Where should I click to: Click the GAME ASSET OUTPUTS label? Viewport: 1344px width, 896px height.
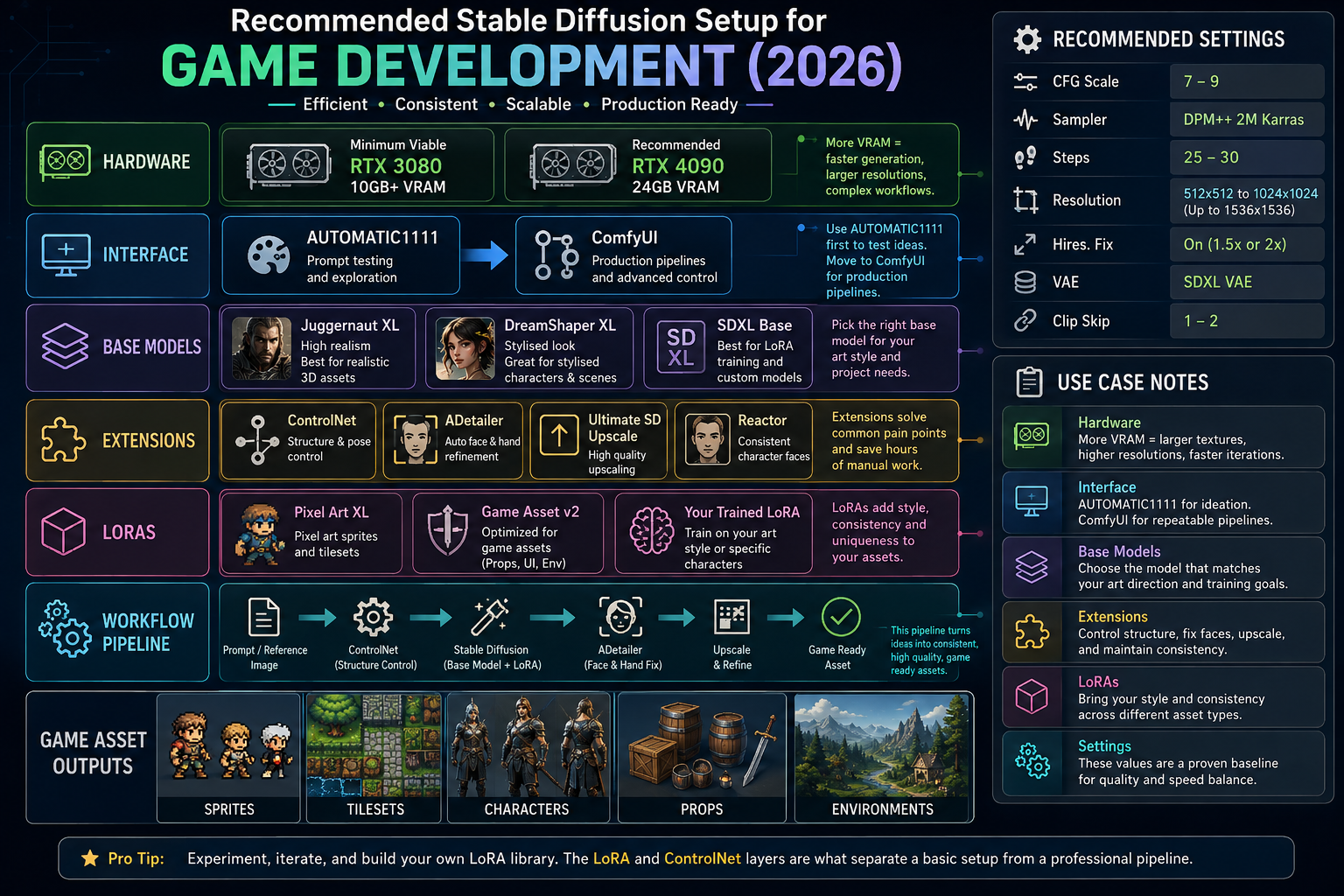(x=93, y=752)
